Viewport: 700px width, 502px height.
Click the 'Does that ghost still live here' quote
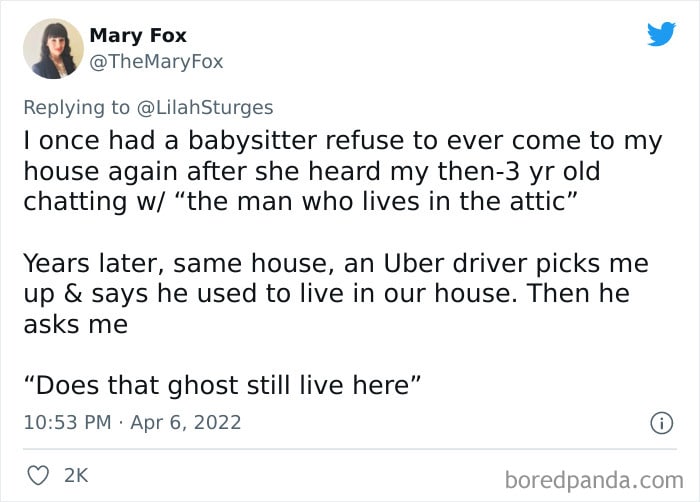222,385
